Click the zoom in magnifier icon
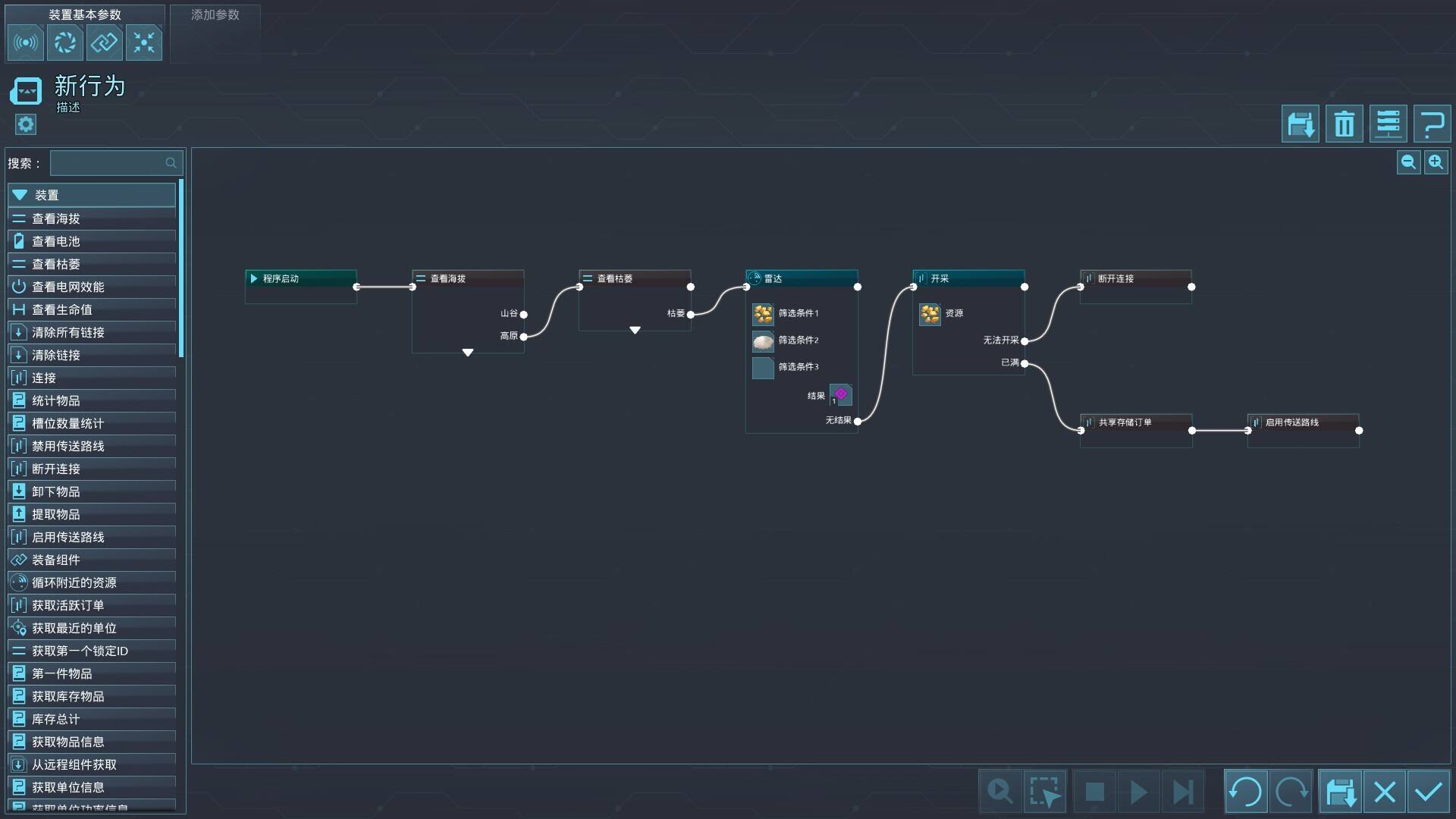The width and height of the screenshot is (1456, 819). coord(1436,162)
